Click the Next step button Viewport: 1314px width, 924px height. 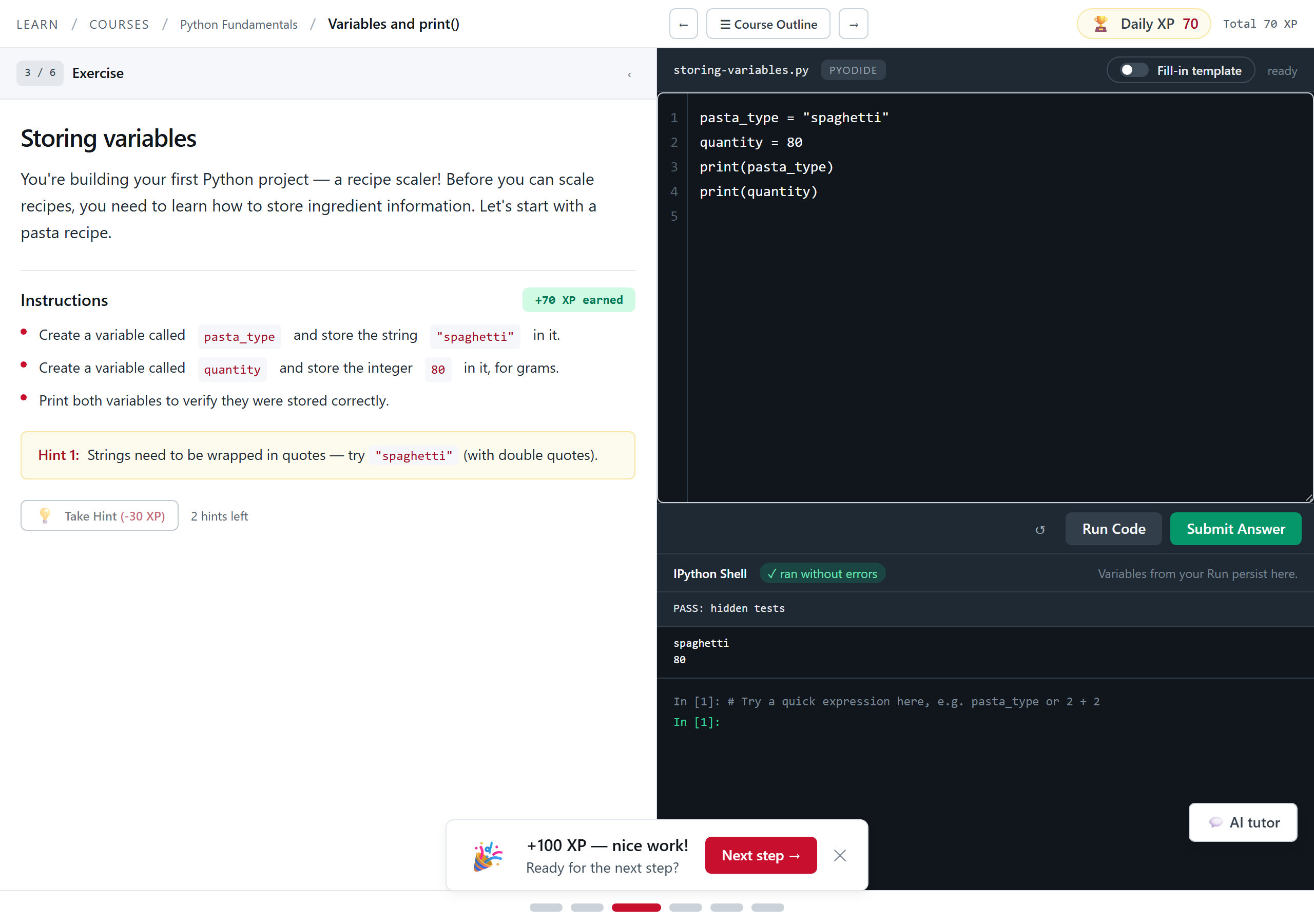(761, 855)
